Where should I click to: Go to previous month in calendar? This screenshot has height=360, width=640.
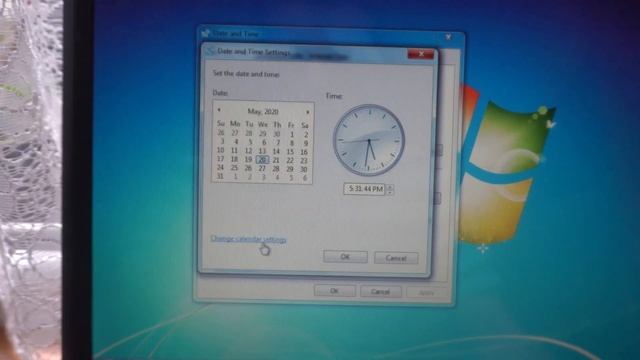[219, 110]
